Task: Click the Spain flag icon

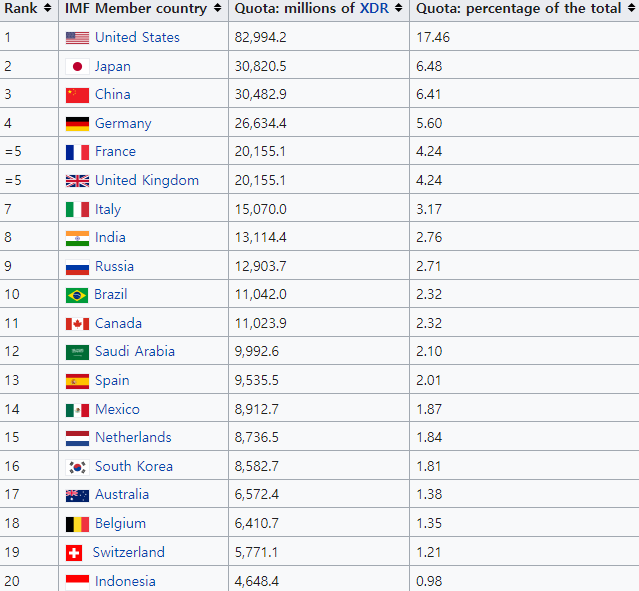Action: click(x=77, y=381)
